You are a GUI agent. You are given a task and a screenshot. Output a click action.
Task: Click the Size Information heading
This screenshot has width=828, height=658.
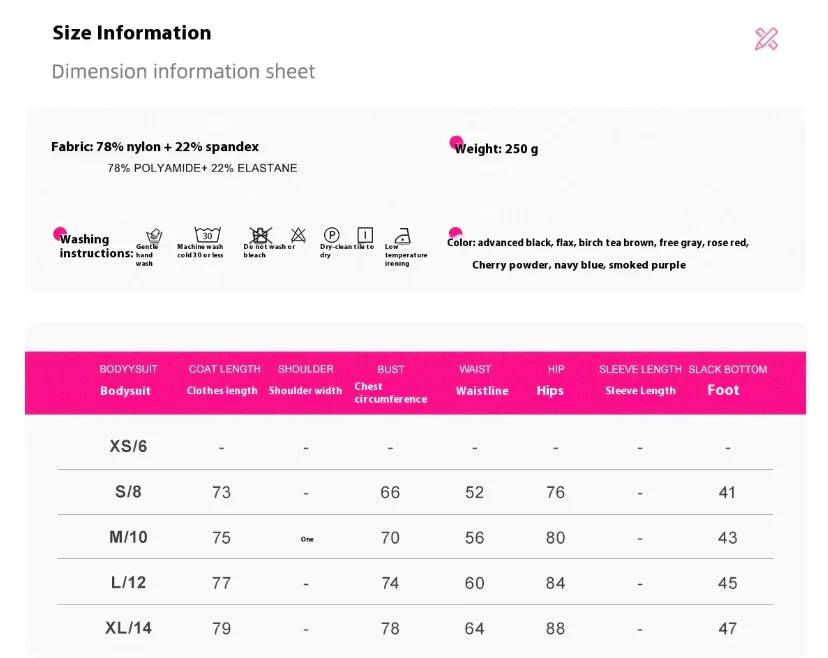(x=132, y=33)
